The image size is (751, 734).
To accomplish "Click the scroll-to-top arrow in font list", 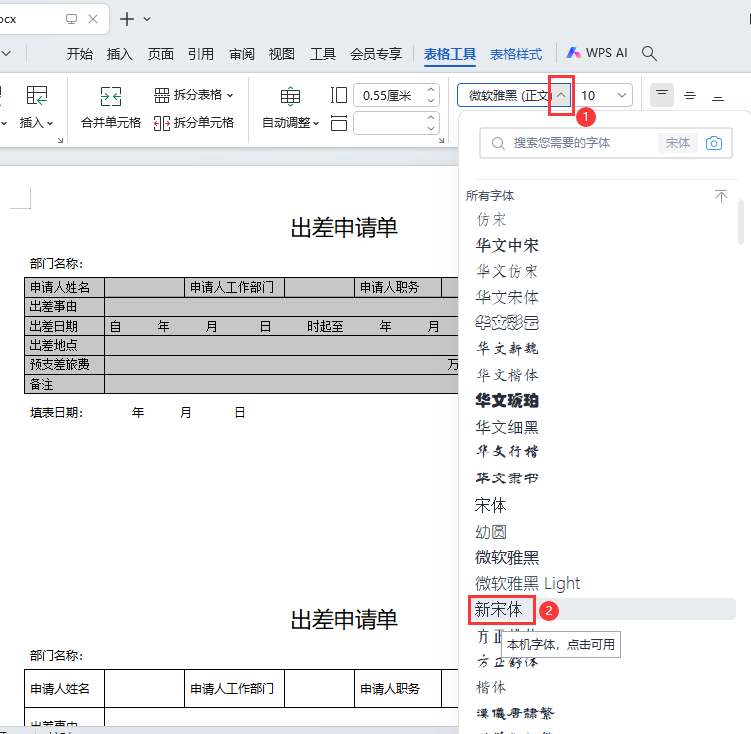I will [721, 196].
